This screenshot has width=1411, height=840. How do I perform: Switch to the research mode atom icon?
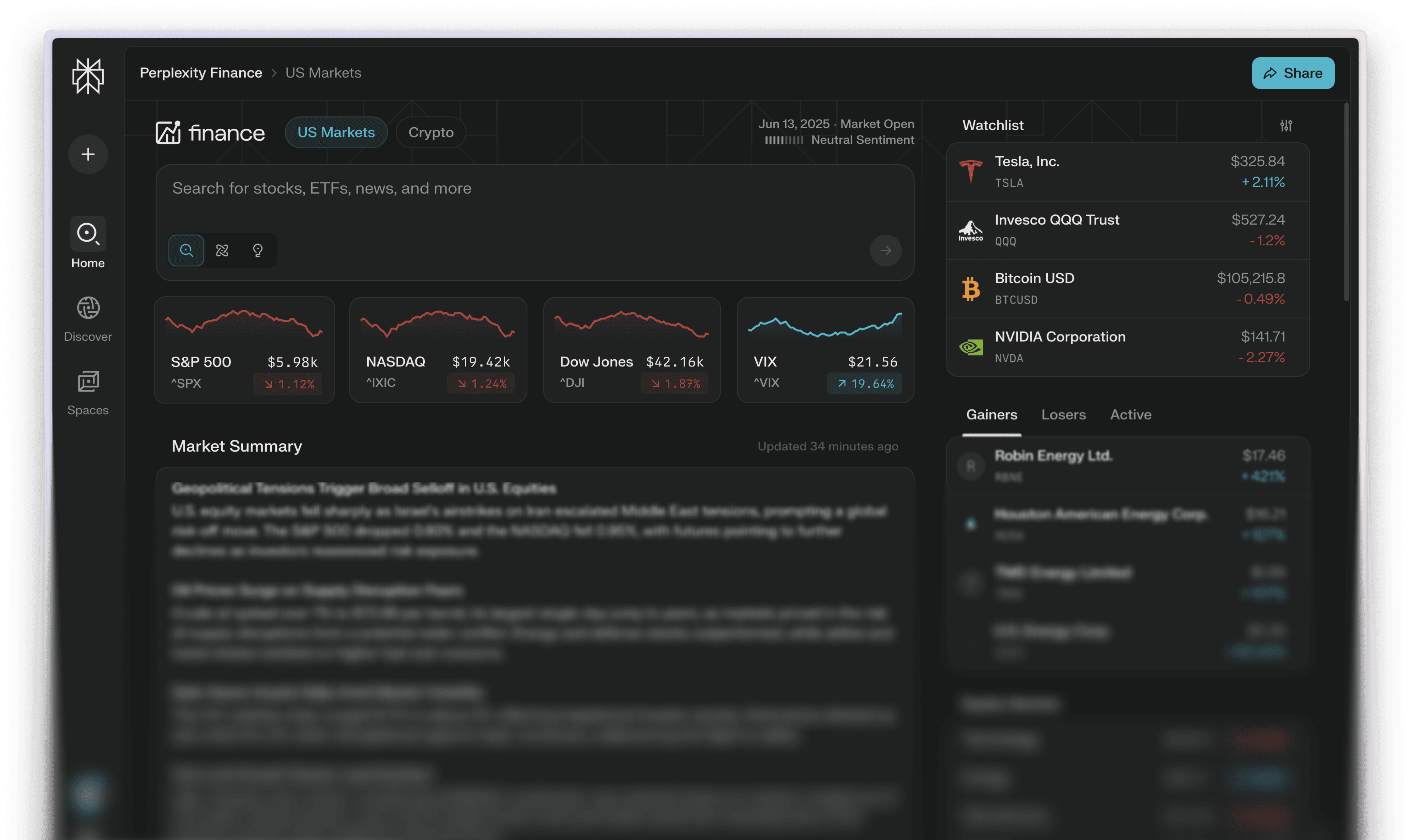(x=222, y=250)
